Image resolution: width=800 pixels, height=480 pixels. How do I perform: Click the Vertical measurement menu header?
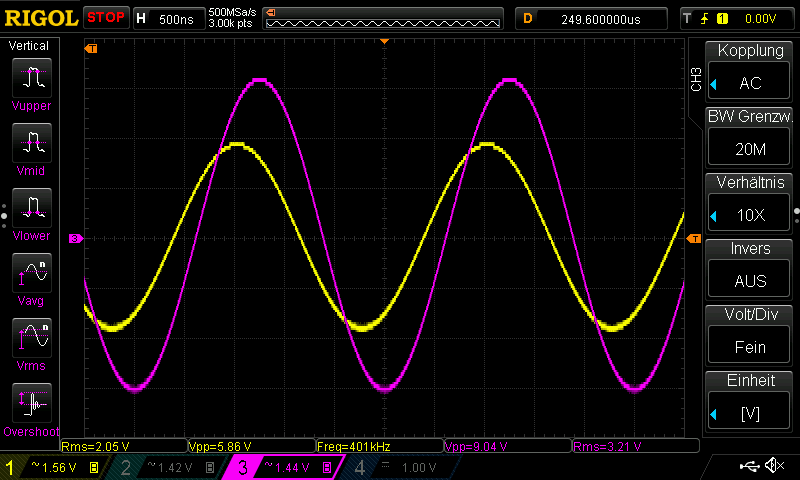pyautogui.click(x=29, y=46)
